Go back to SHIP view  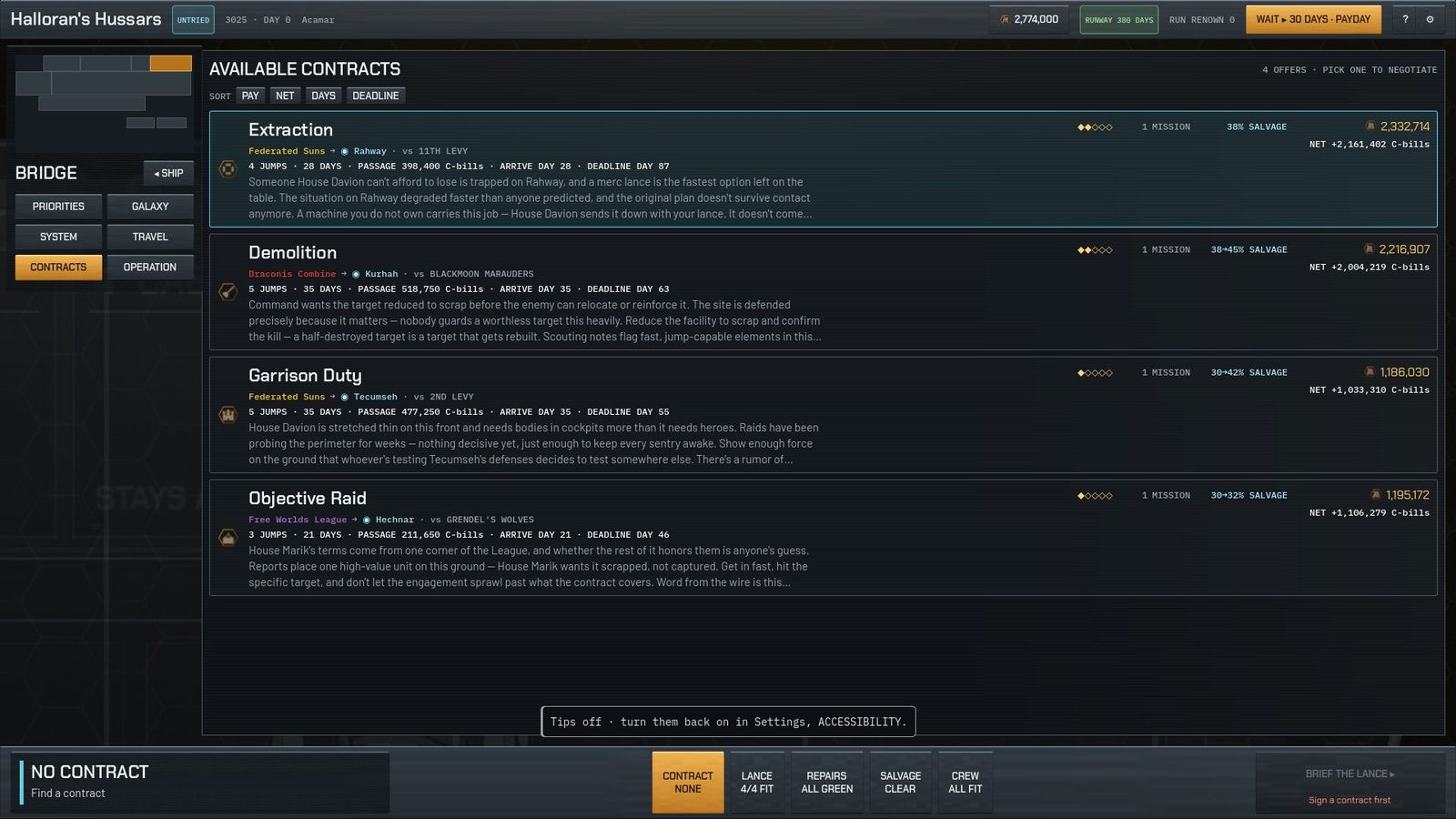(x=168, y=173)
